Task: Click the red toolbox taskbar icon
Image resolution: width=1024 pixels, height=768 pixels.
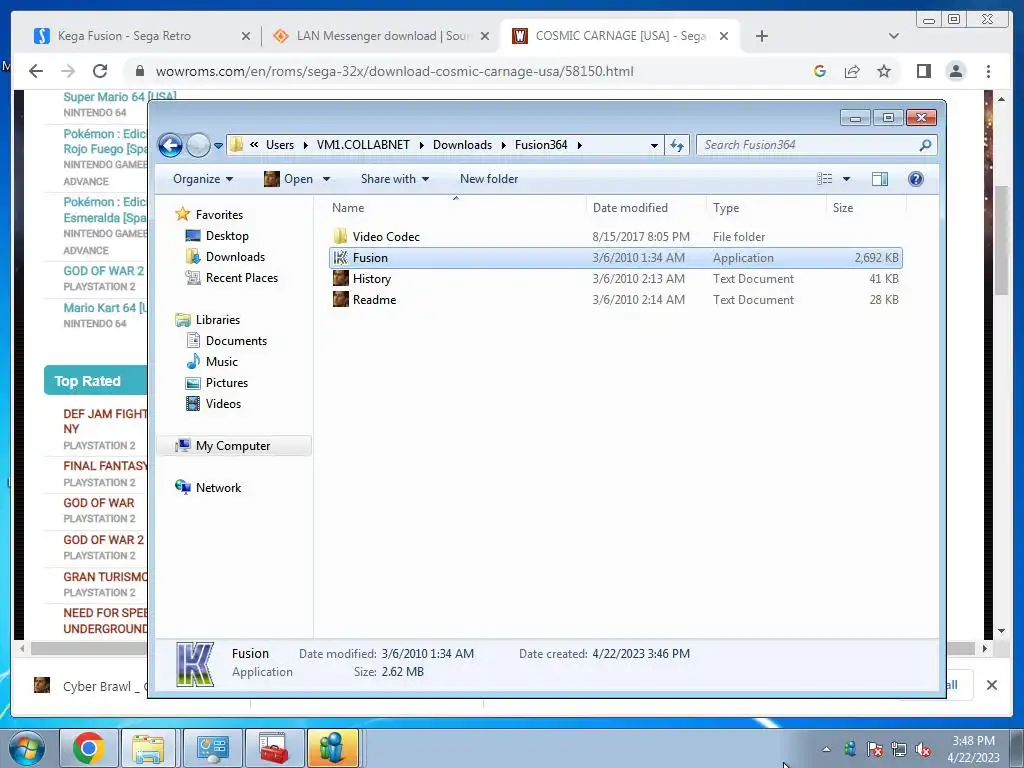Action: [274, 748]
